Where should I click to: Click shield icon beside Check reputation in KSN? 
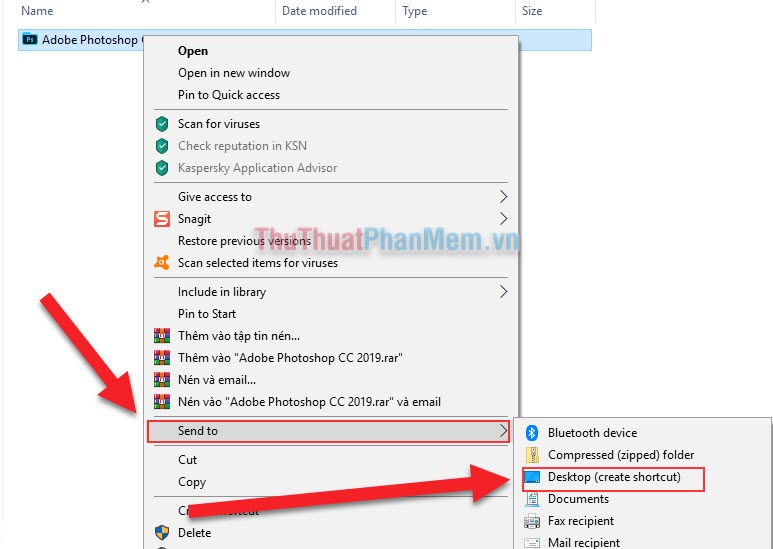[x=162, y=146]
